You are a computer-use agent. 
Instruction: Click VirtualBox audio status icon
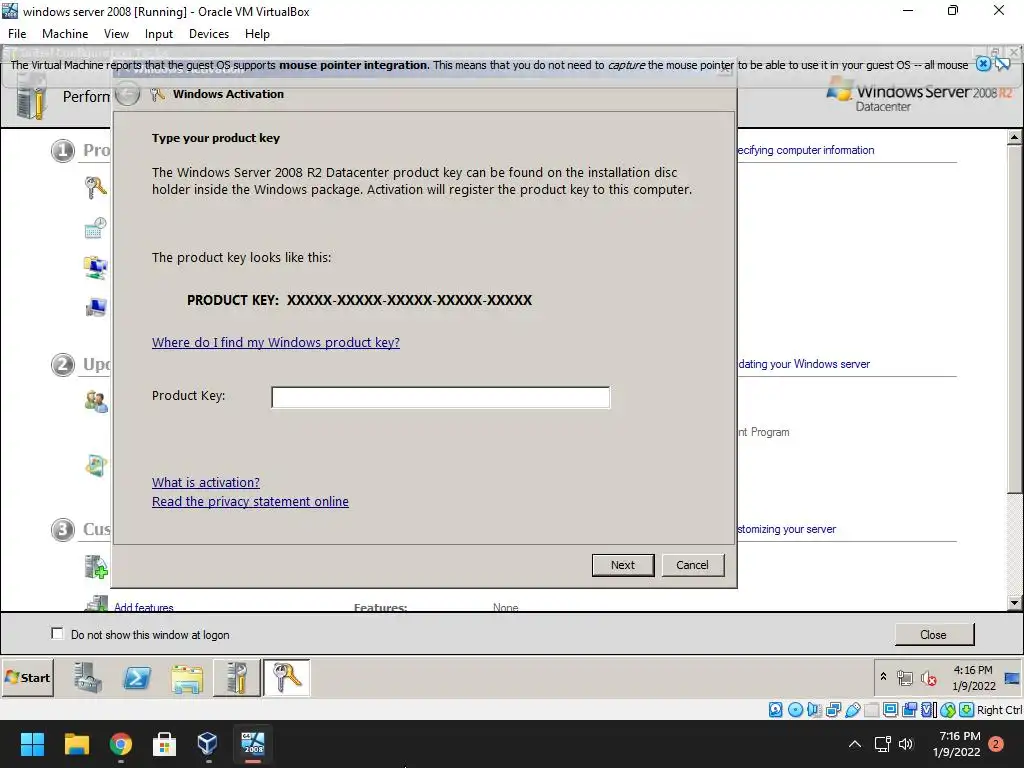pos(814,710)
